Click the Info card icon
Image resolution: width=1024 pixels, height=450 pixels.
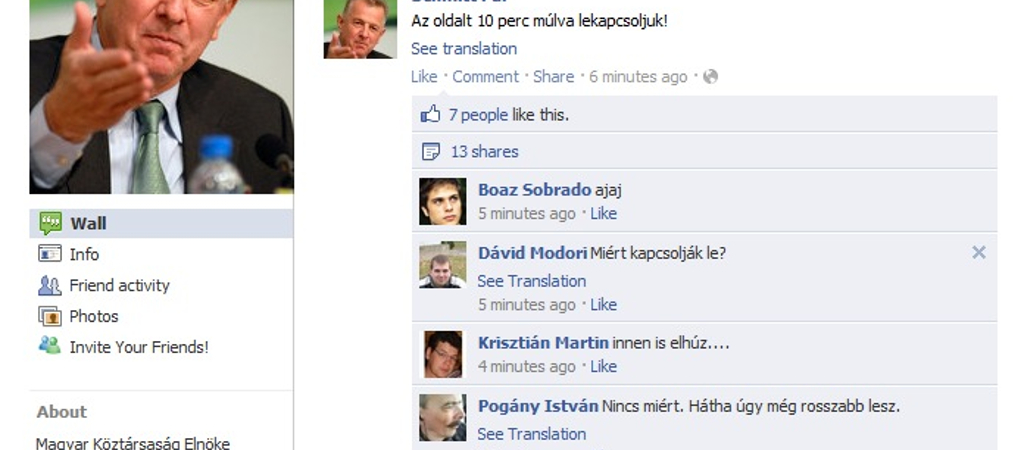pos(50,253)
